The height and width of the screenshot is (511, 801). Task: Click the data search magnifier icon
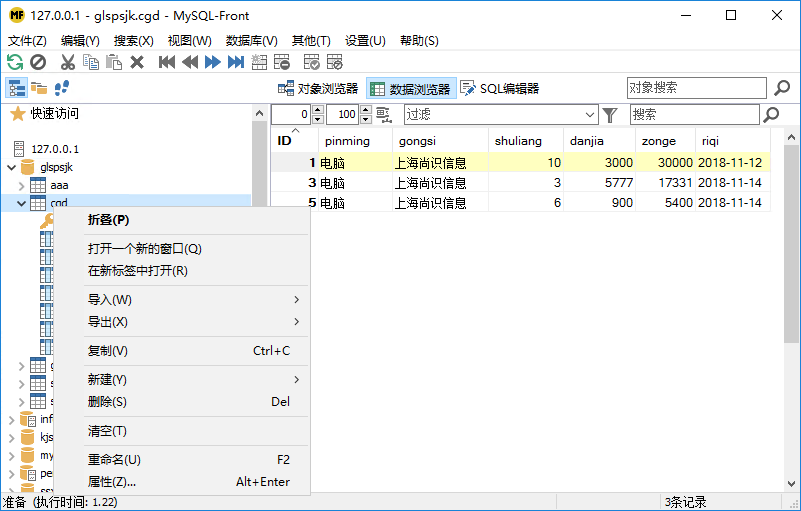pos(770,114)
